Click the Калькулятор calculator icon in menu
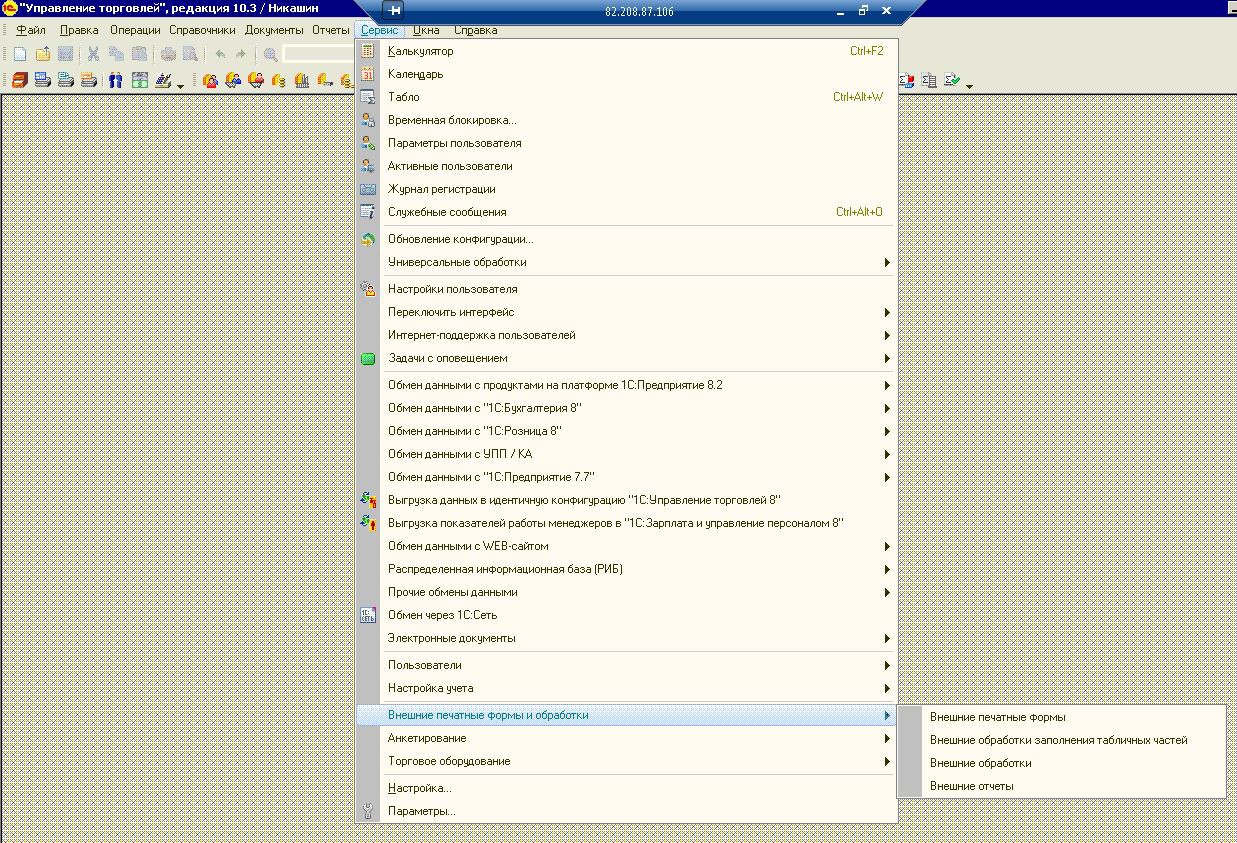The image size is (1237, 843). (x=368, y=51)
